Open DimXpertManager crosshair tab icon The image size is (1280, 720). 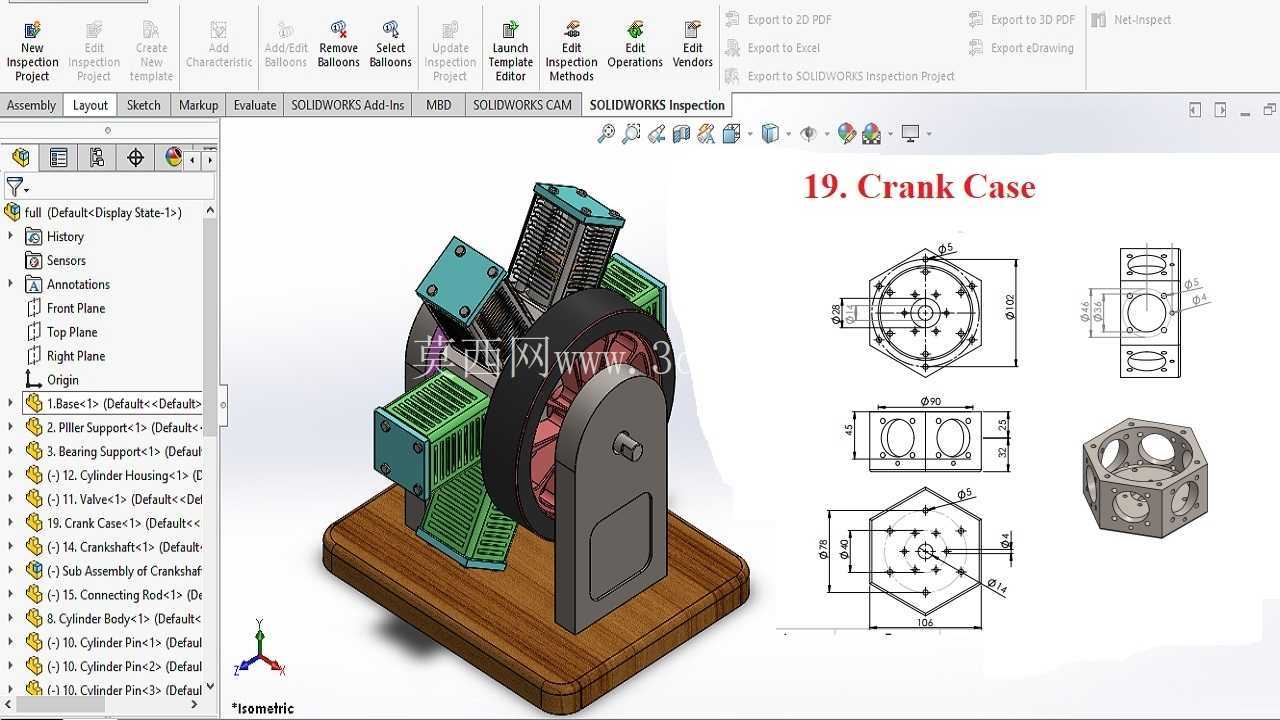point(135,157)
